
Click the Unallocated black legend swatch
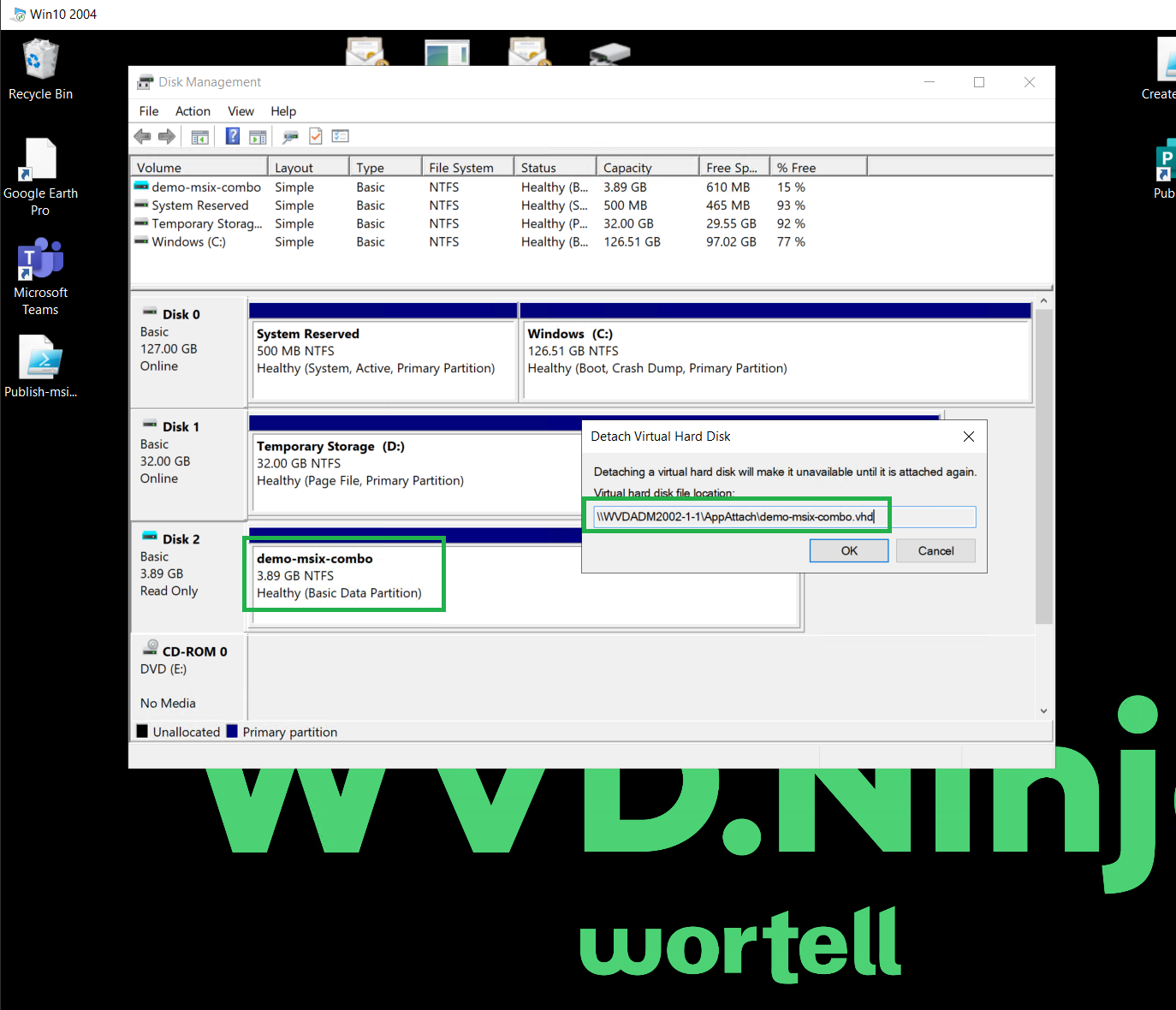142,731
